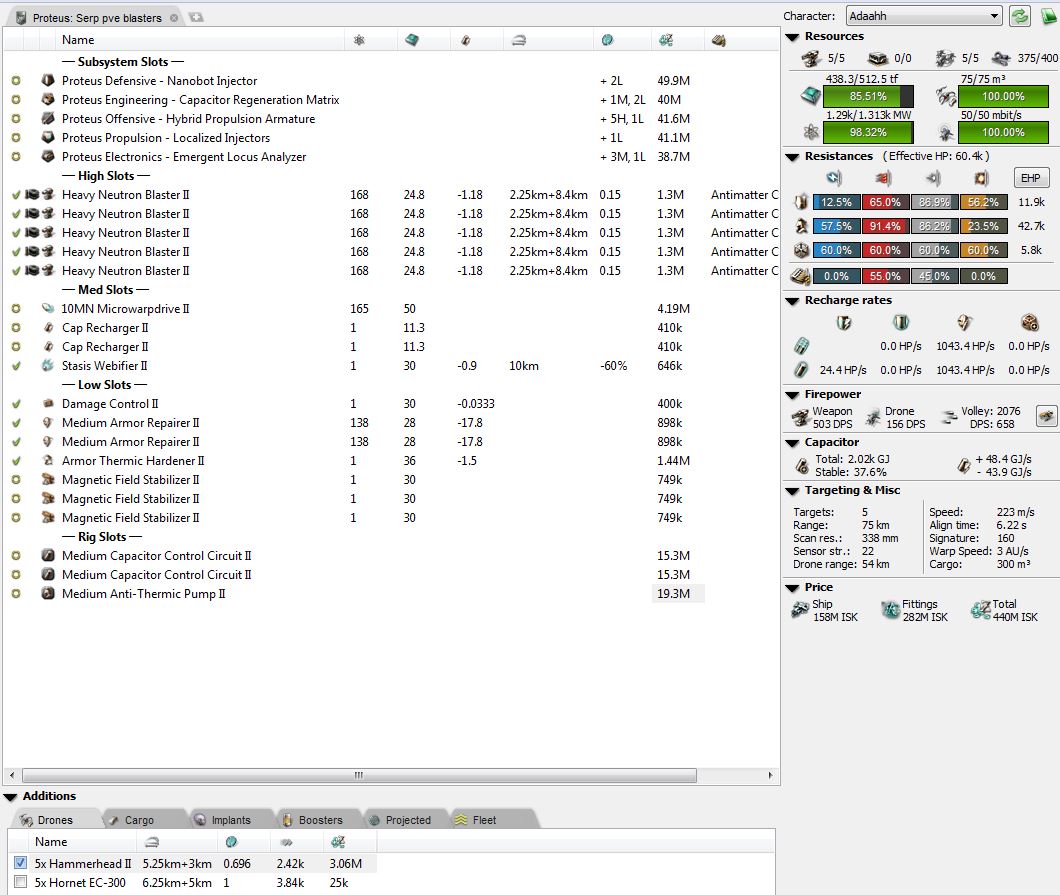
Task: Click the drone bay 100.00% bar
Action: 1003,96
